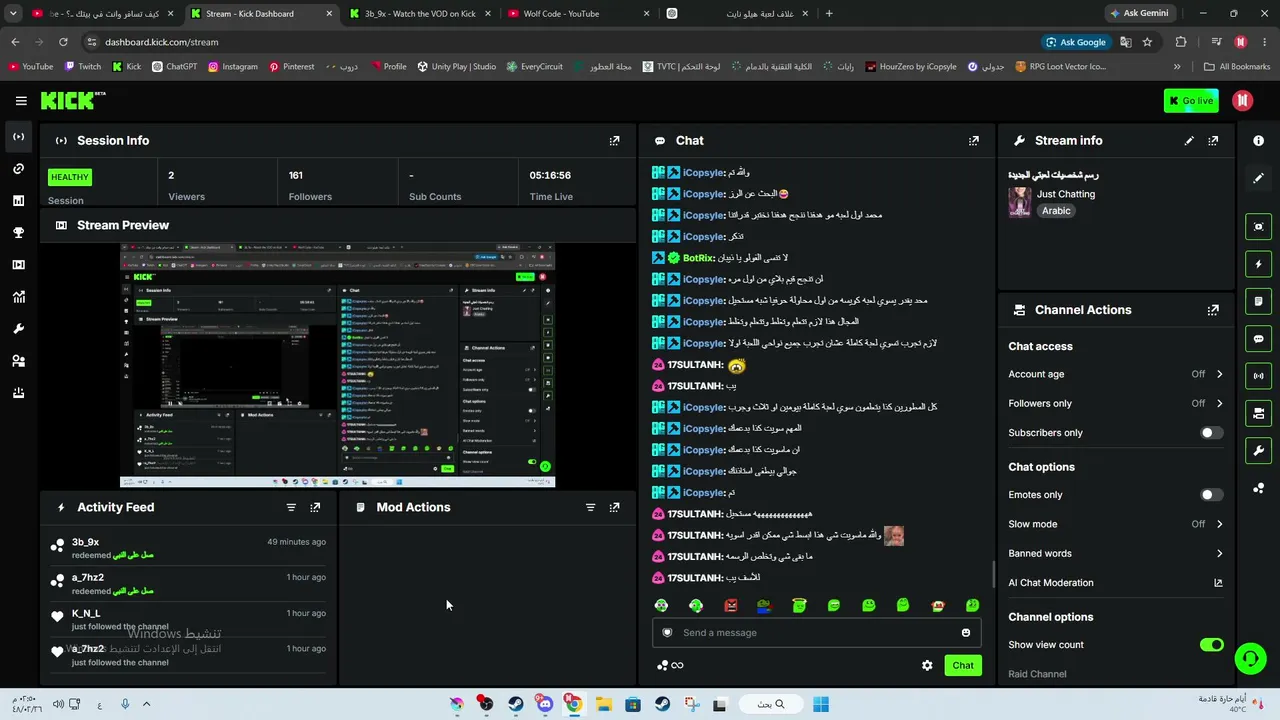This screenshot has width=1280, height=720.
Task: Open the ChatGPT bookmark
Action: tap(173, 67)
